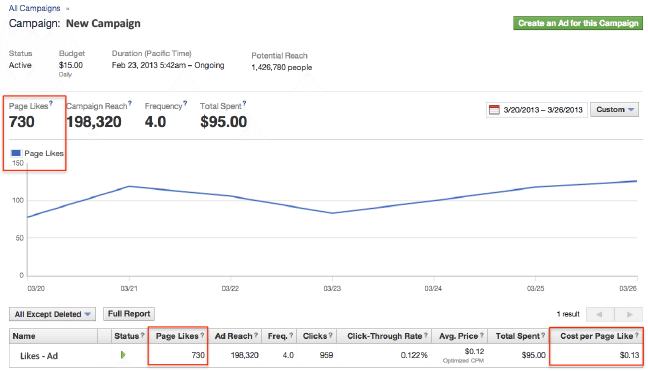Sort table by Page Likes column
The height and width of the screenshot is (371, 648).
177,336
